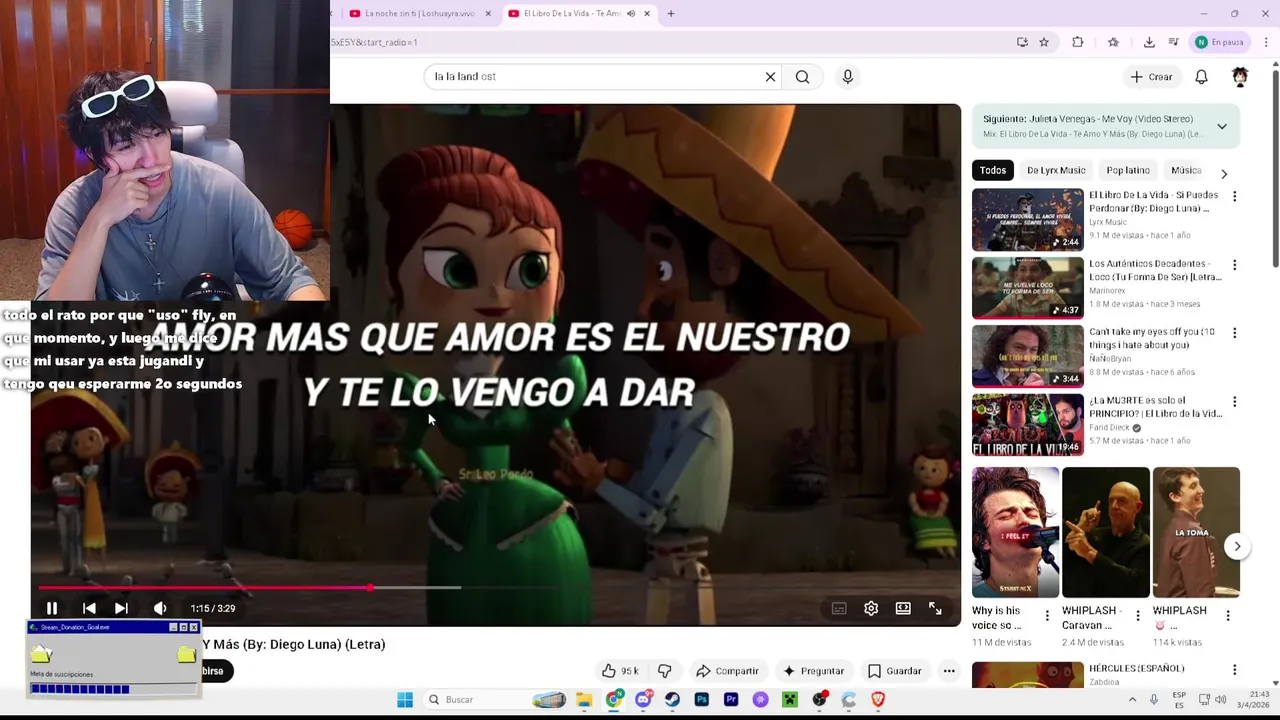Click the YouTube search magnifier button

tap(802, 77)
